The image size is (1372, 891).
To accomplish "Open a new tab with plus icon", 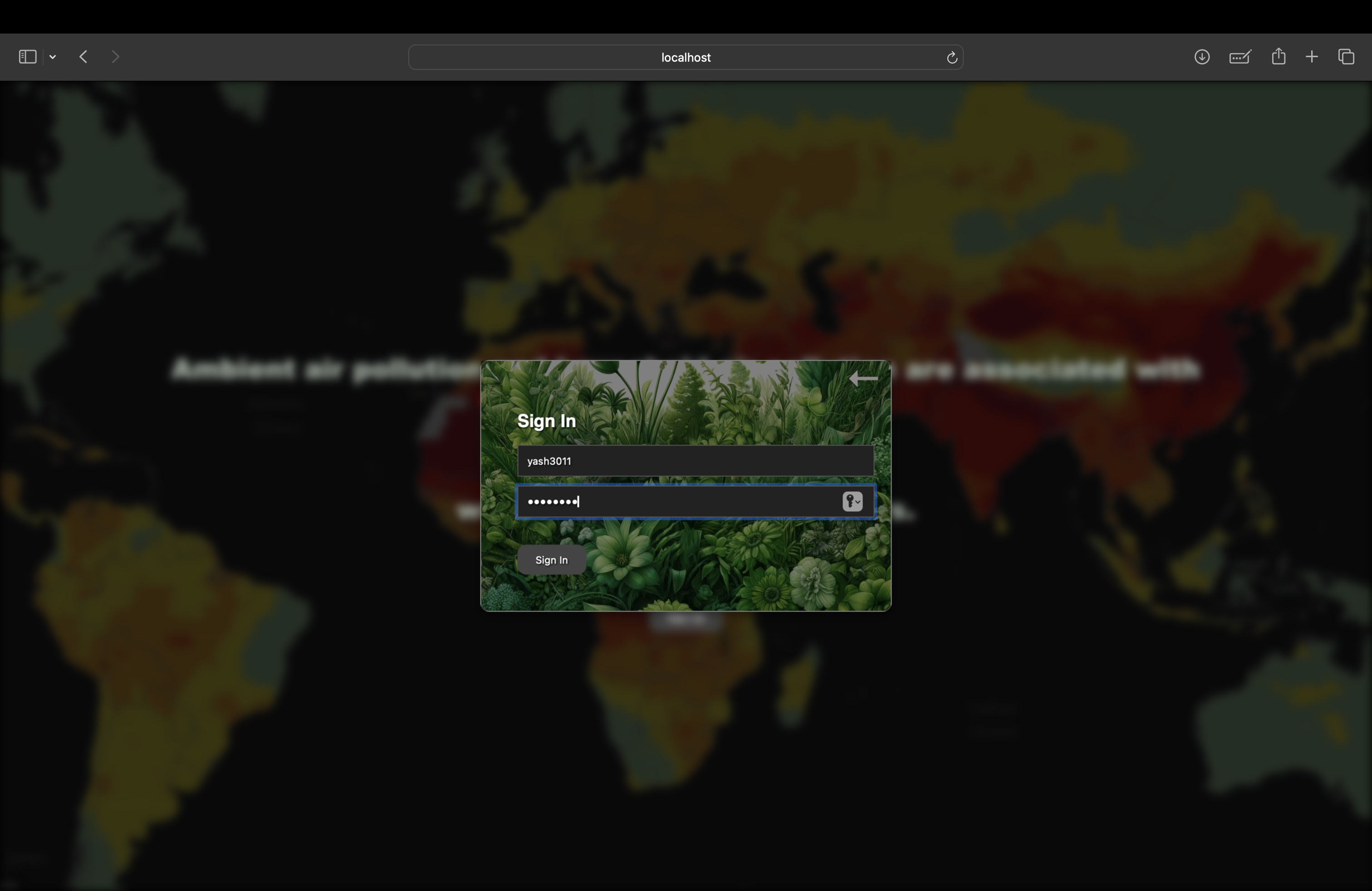I will (1312, 56).
